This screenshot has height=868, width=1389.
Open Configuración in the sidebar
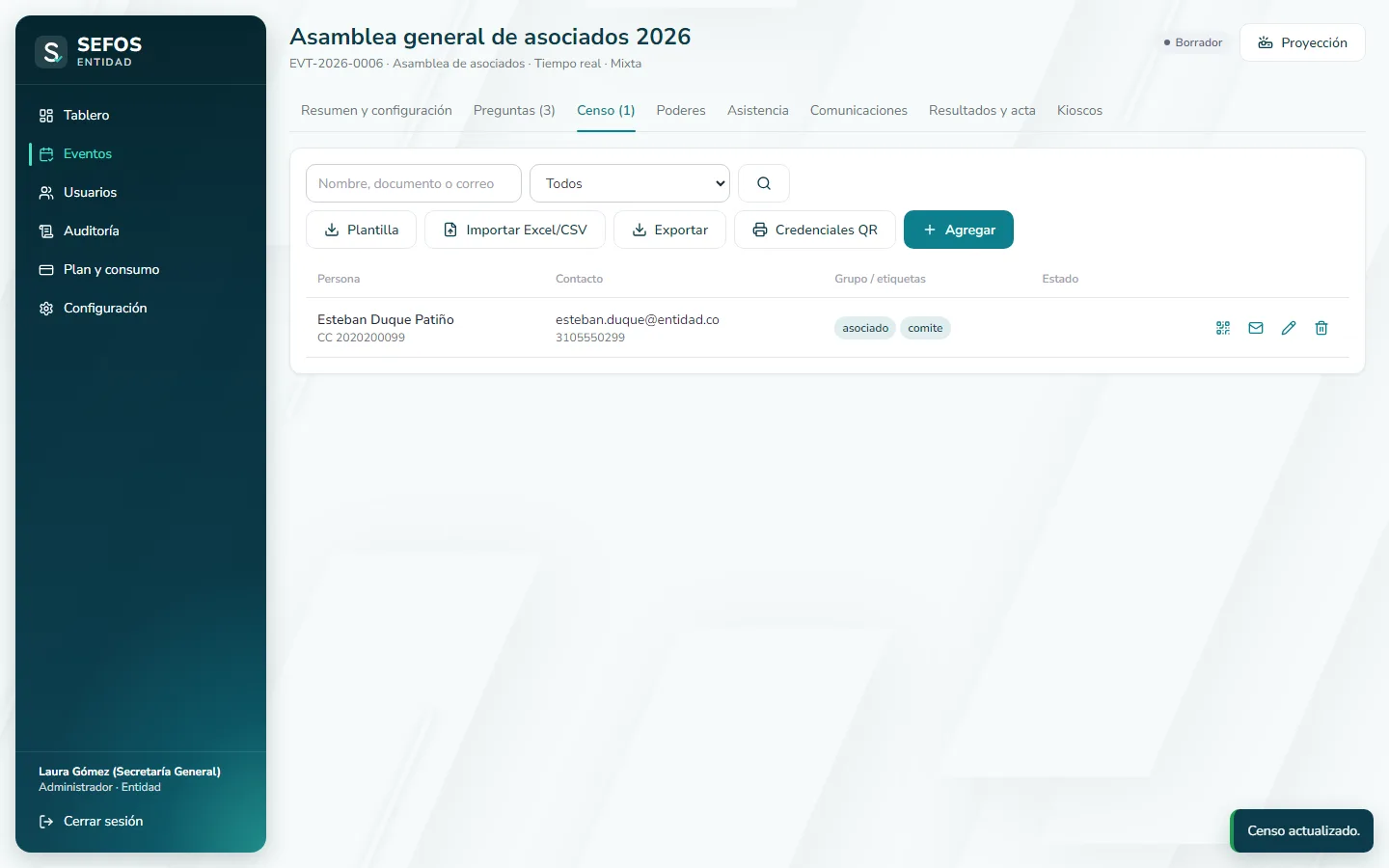coord(141,308)
